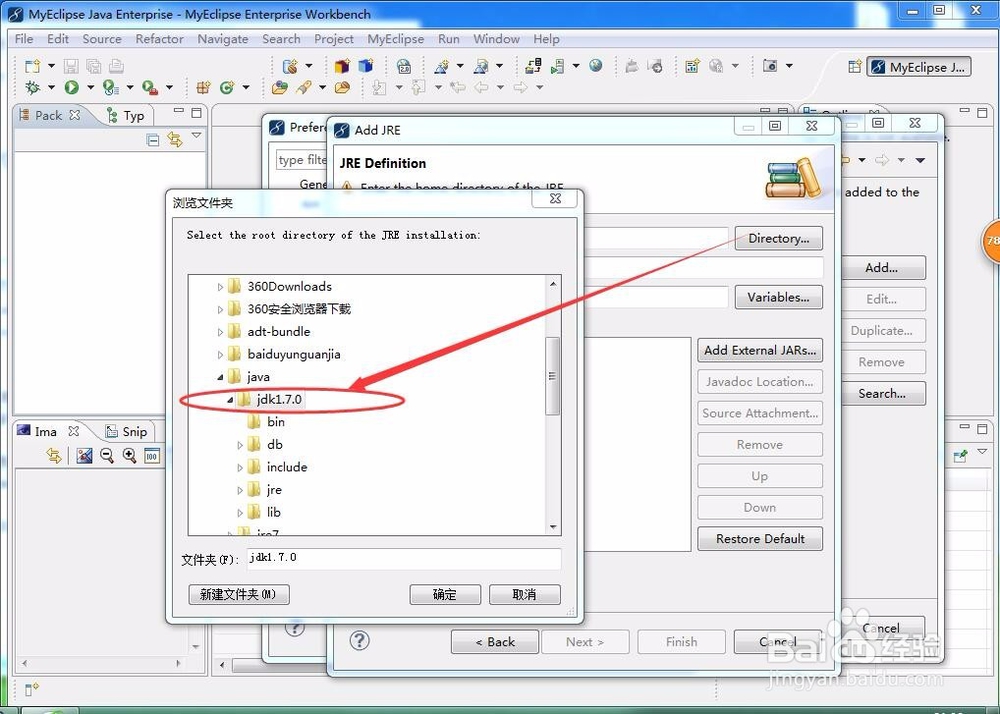Click the 文件夹 name input field

click(404, 558)
